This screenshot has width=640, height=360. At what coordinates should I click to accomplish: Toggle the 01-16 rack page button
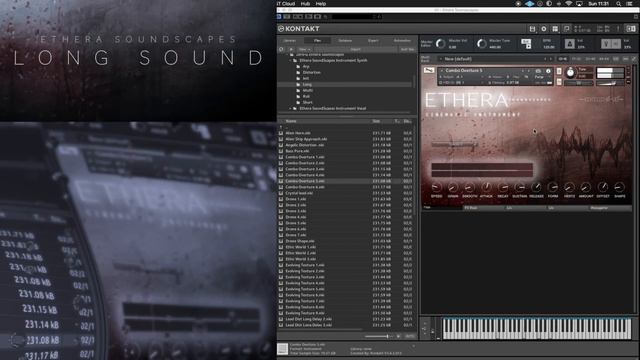pos(562,59)
